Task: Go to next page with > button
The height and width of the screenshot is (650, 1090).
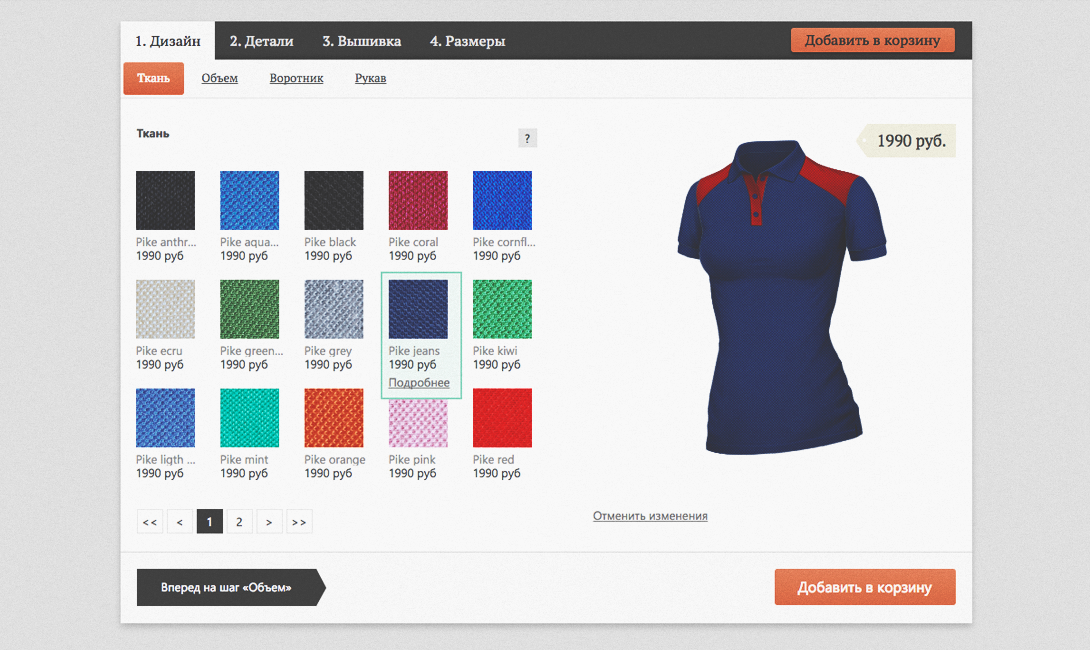Action: 269,521
